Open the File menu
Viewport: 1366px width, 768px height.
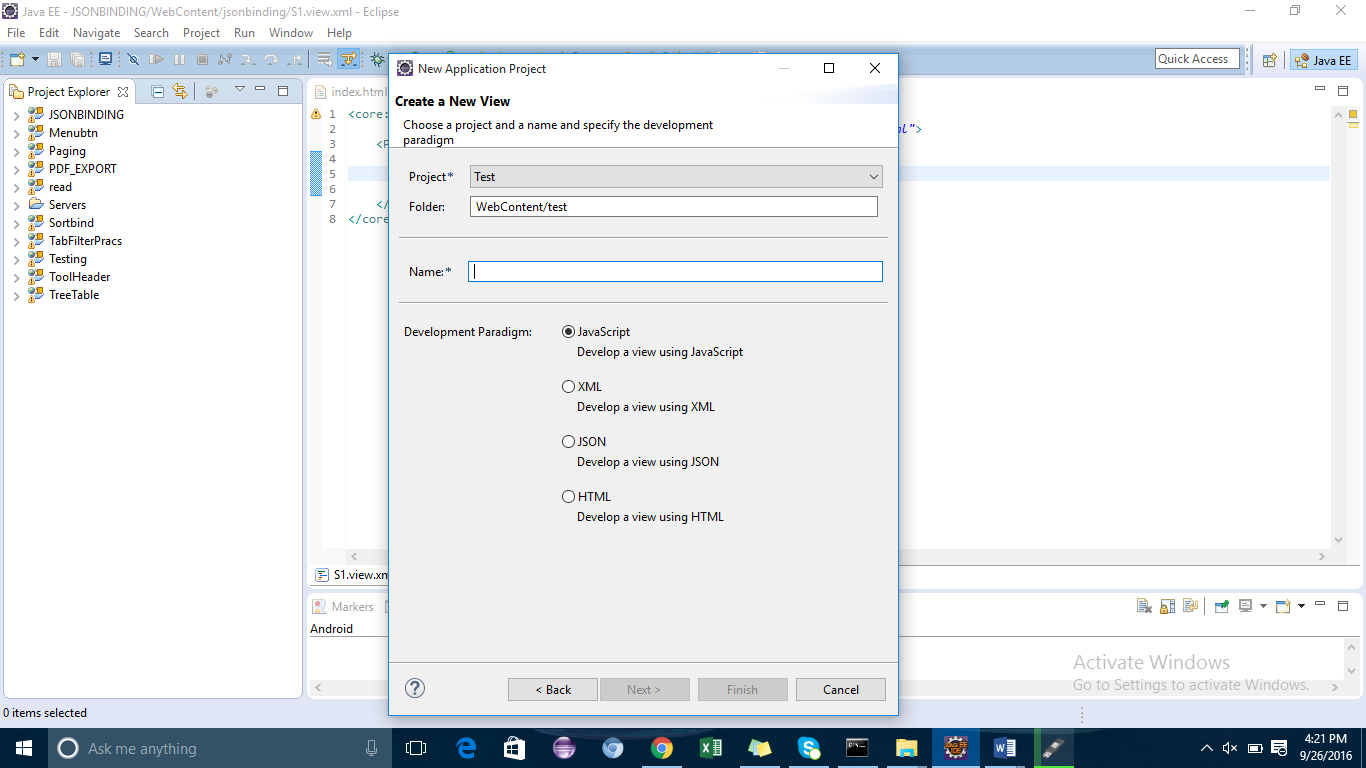point(16,33)
